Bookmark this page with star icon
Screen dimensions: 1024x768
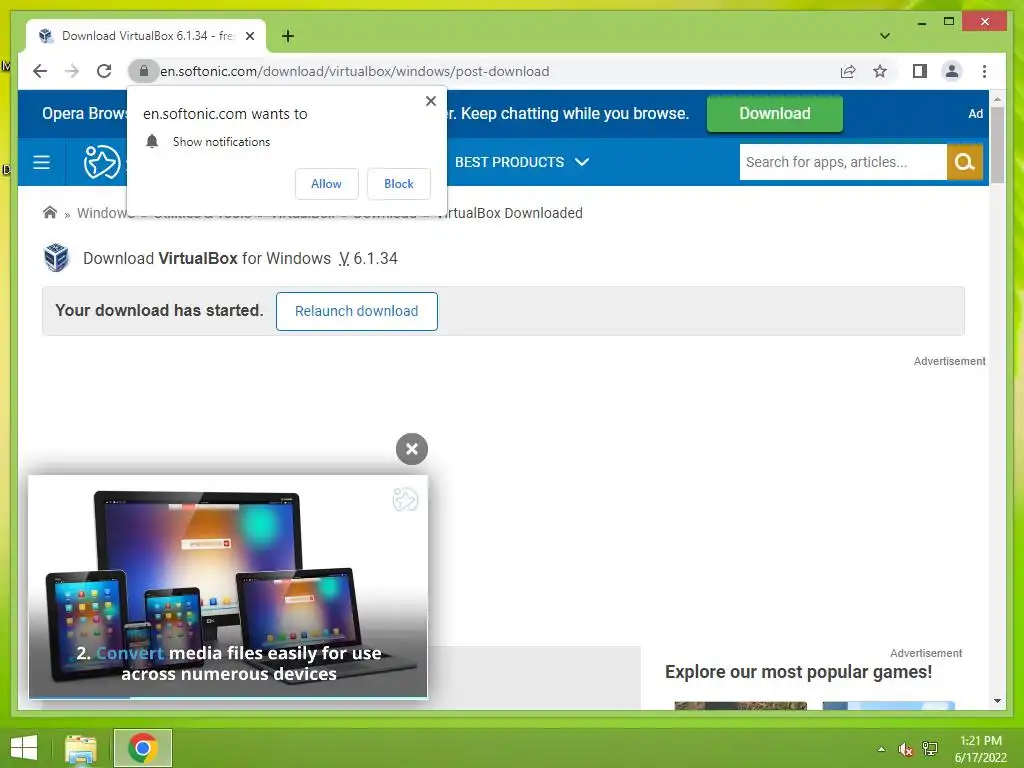pyautogui.click(x=880, y=71)
